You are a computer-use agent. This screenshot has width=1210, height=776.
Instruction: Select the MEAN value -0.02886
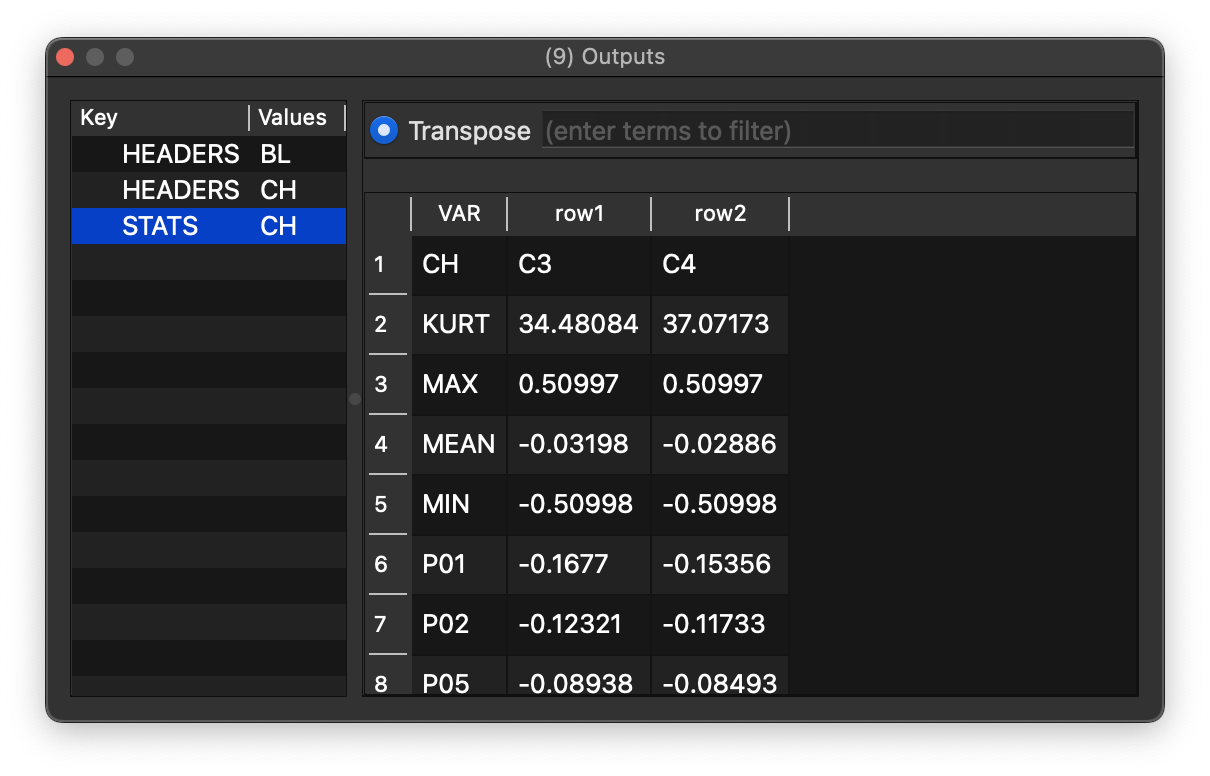[x=719, y=444]
